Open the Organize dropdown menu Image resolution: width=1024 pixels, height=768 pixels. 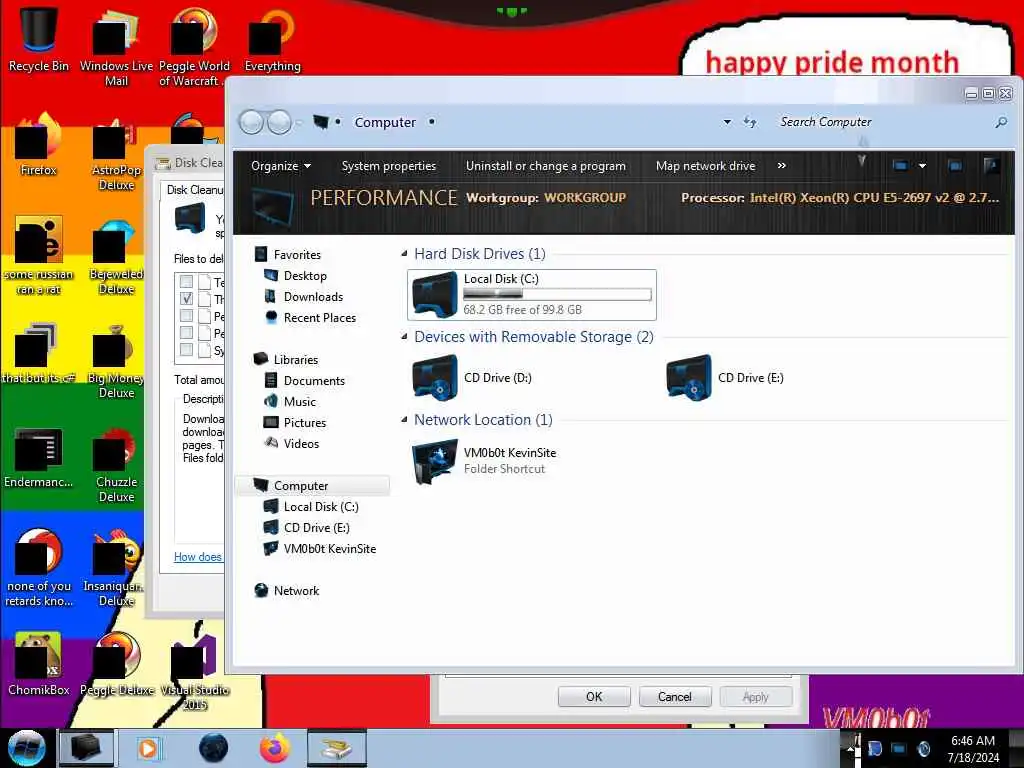[x=281, y=166]
